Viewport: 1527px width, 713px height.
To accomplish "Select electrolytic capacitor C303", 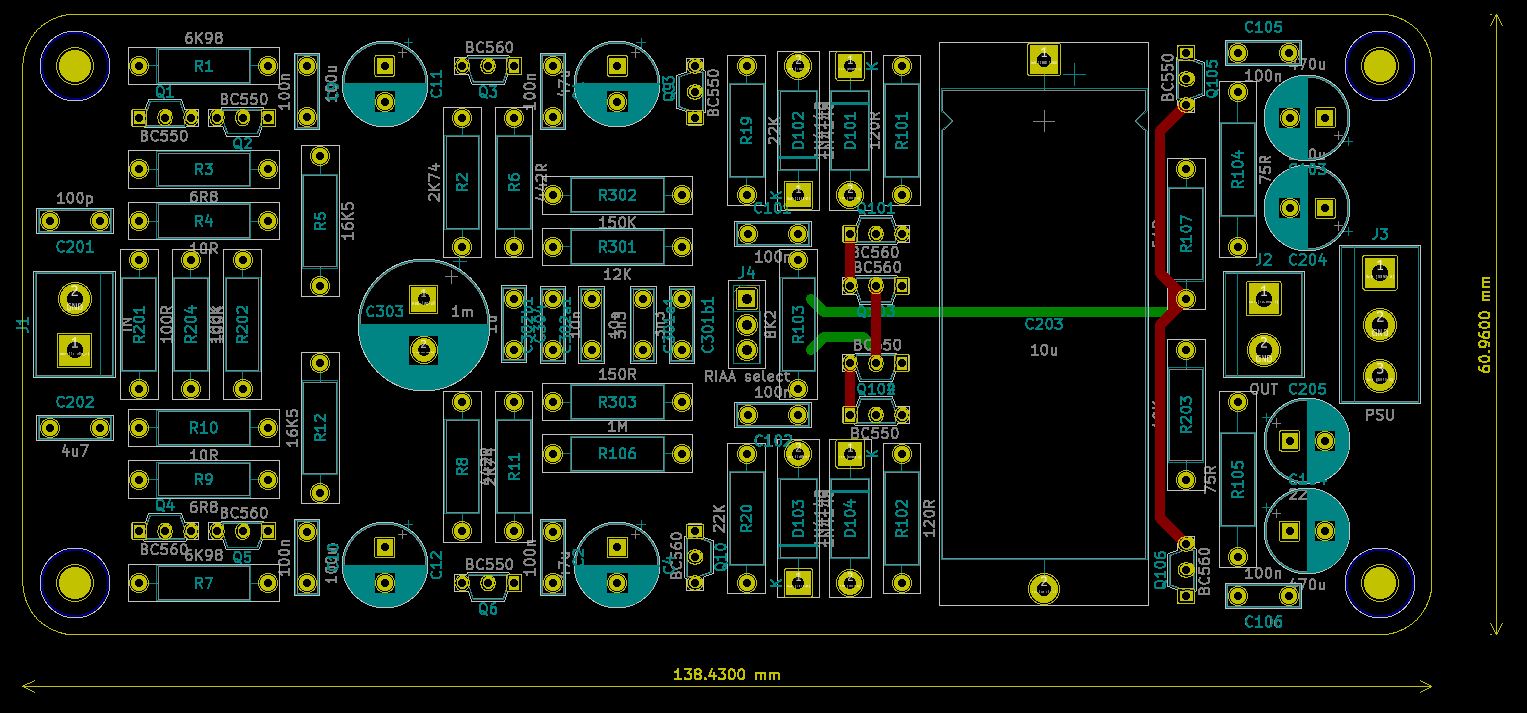I will (x=423, y=324).
